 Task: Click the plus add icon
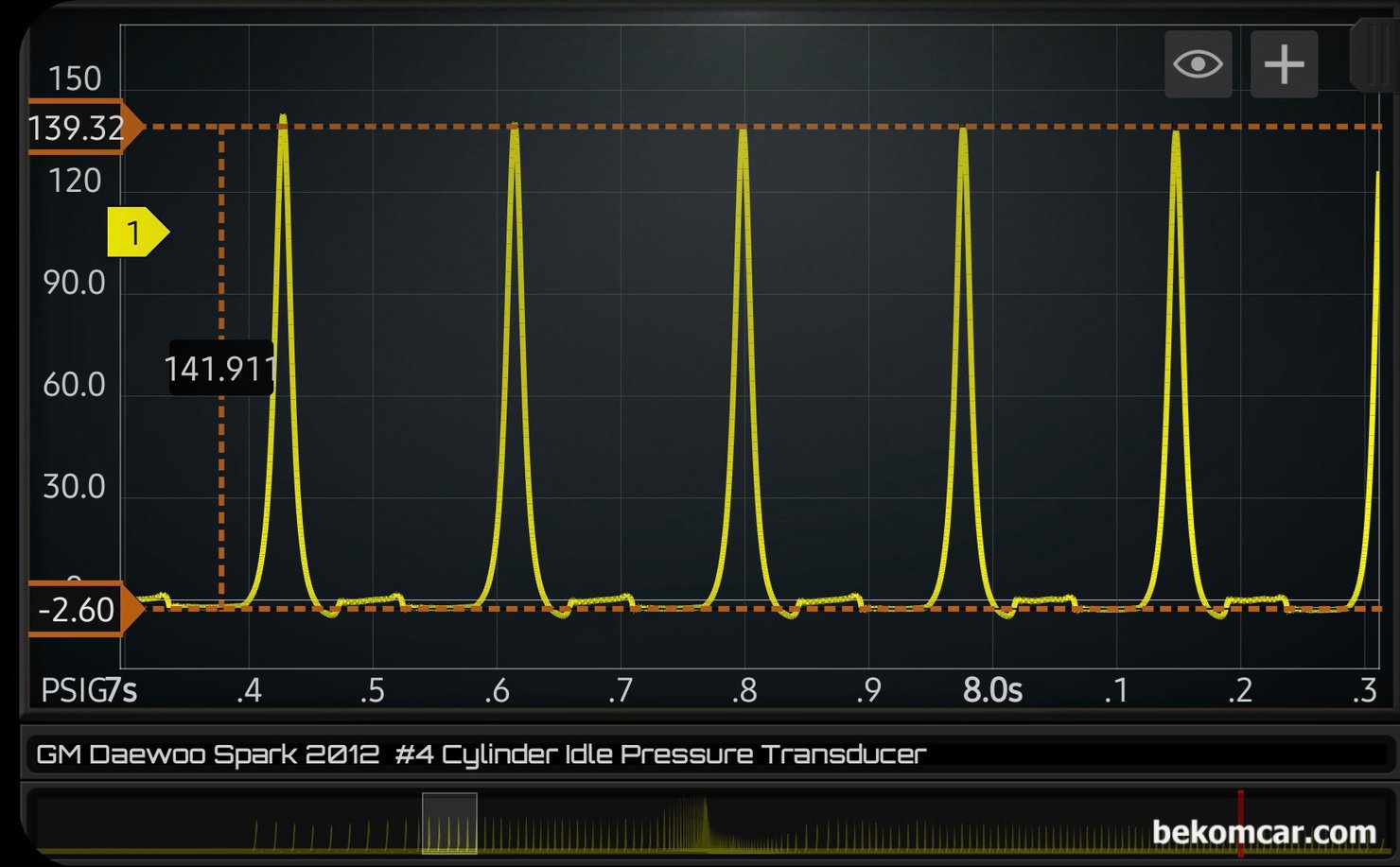coord(1284,64)
